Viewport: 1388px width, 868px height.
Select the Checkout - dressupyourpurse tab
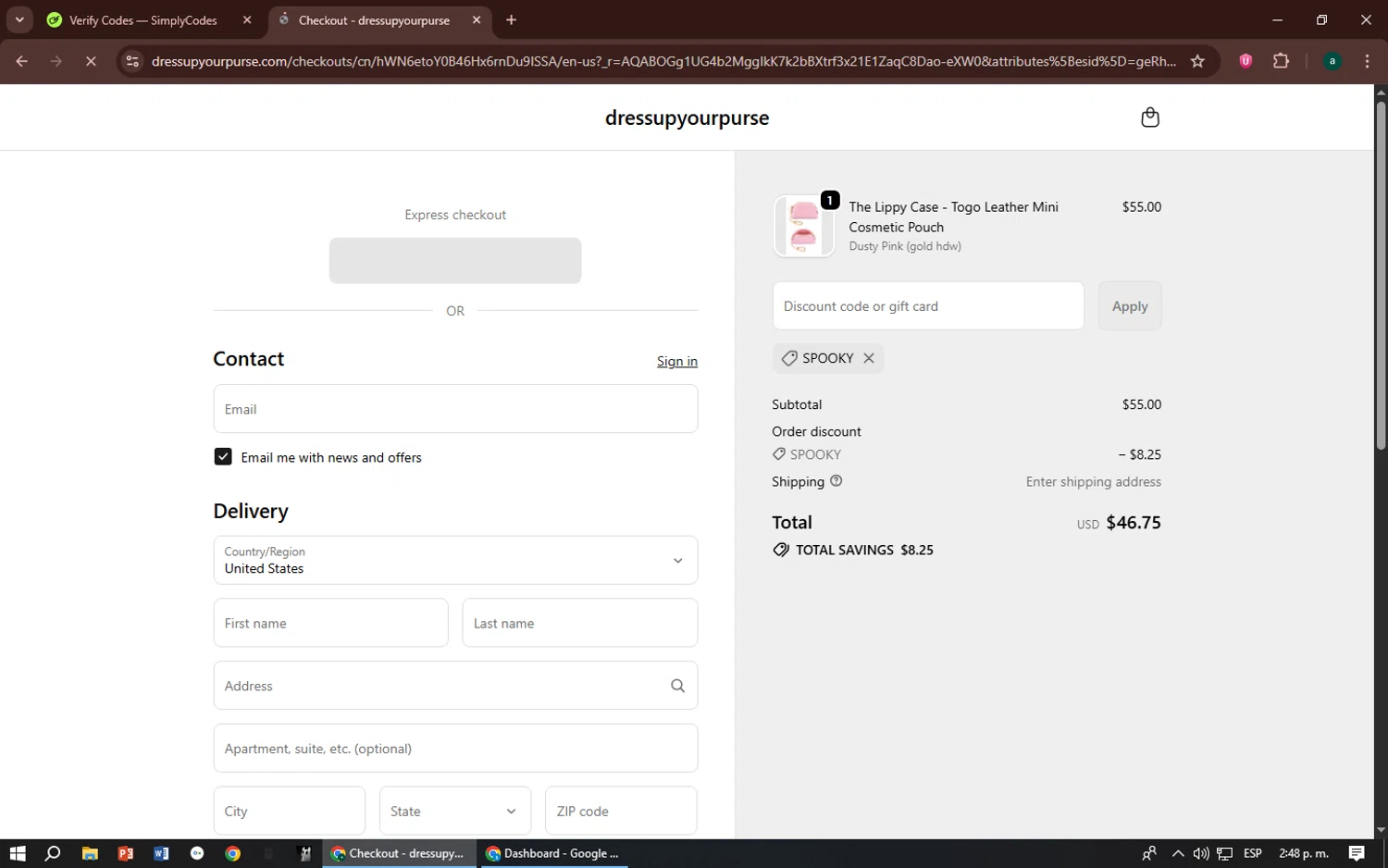[380, 20]
